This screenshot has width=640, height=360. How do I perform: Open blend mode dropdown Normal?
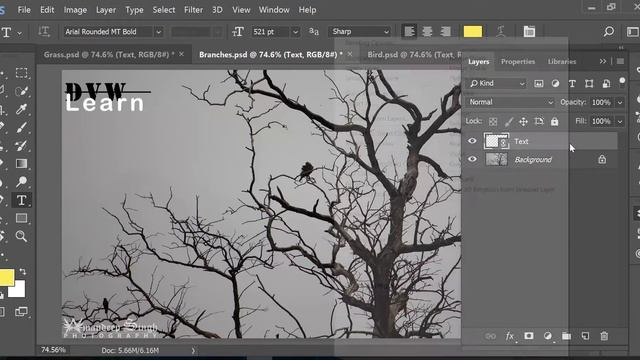pyautogui.click(x=510, y=102)
